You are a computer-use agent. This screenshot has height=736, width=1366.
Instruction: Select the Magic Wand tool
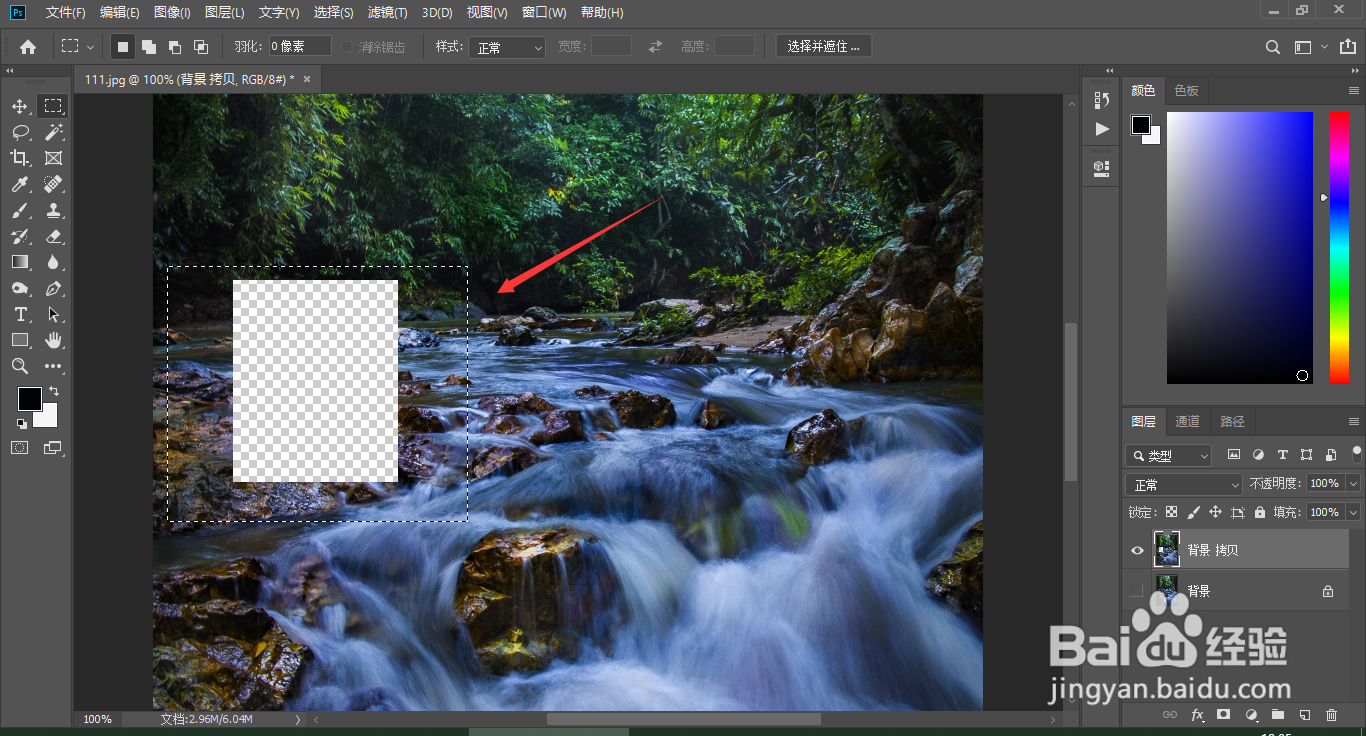click(x=54, y=132)
